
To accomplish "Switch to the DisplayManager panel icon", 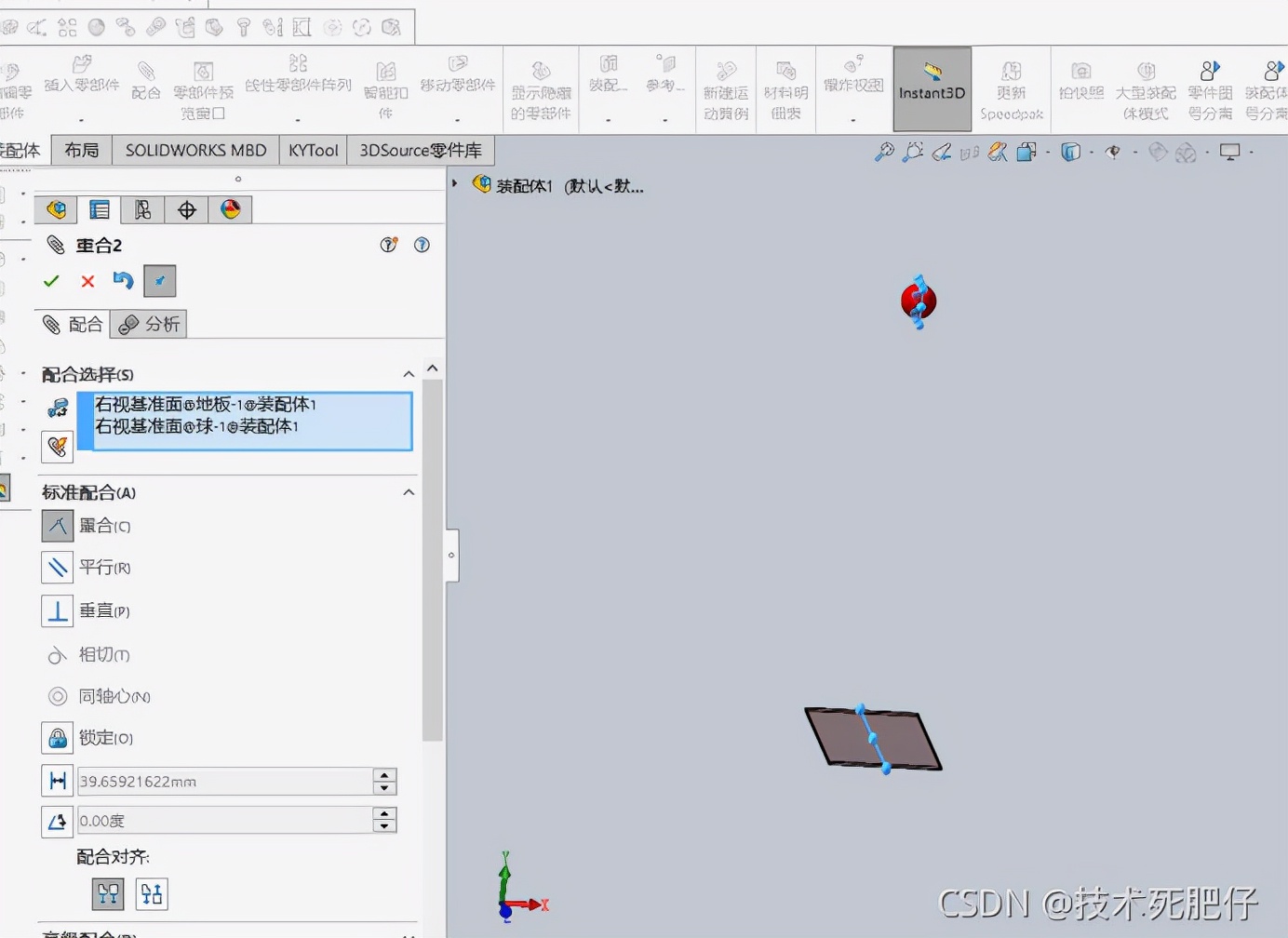I will [231, 209].
